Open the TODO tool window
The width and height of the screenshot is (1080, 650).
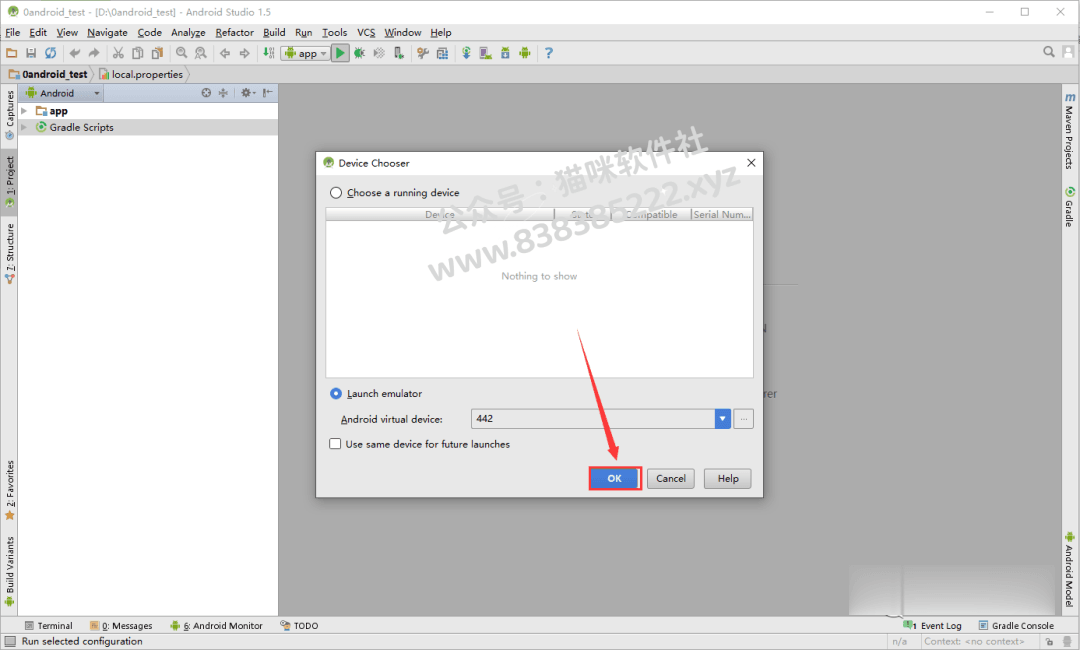click(x=299, y=626)
